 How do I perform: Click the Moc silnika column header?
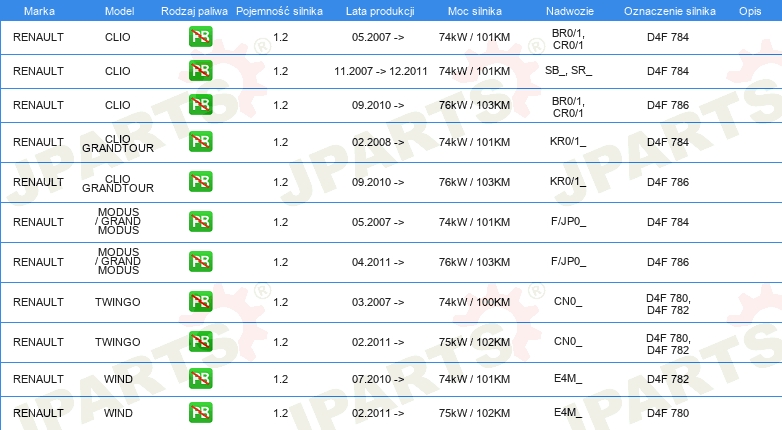pyautogui.click(x=475, y=11)
